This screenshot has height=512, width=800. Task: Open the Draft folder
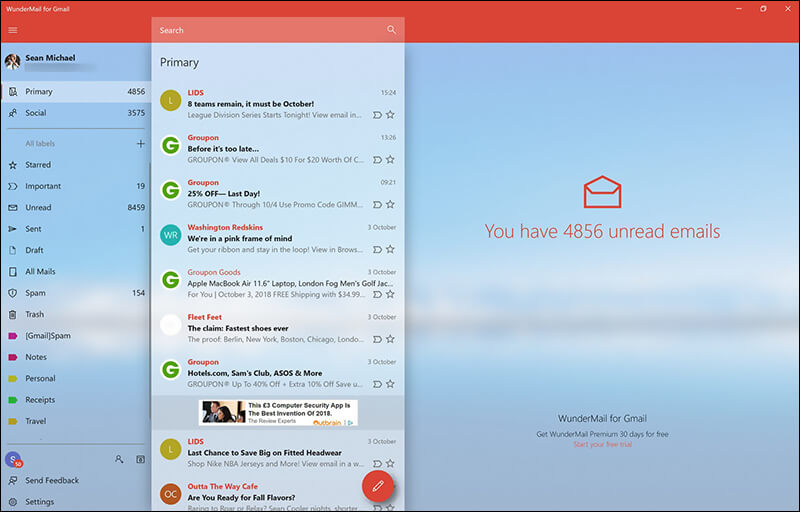pos(77,250)
